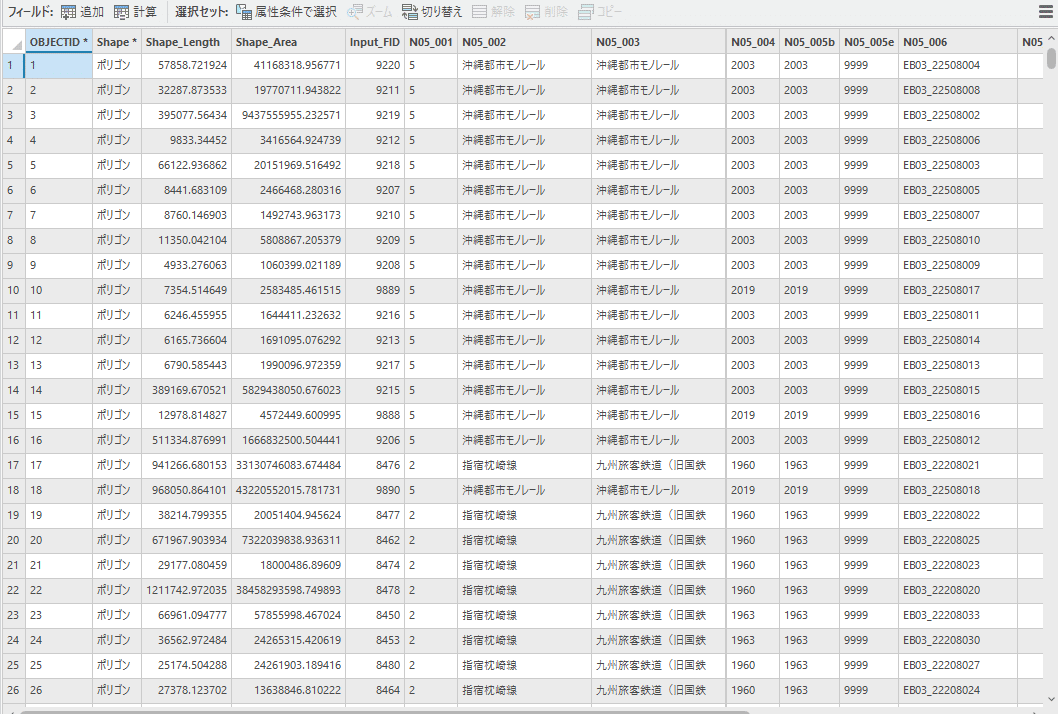
Task: Select the Shape column header
Action: tap(117, 42)
